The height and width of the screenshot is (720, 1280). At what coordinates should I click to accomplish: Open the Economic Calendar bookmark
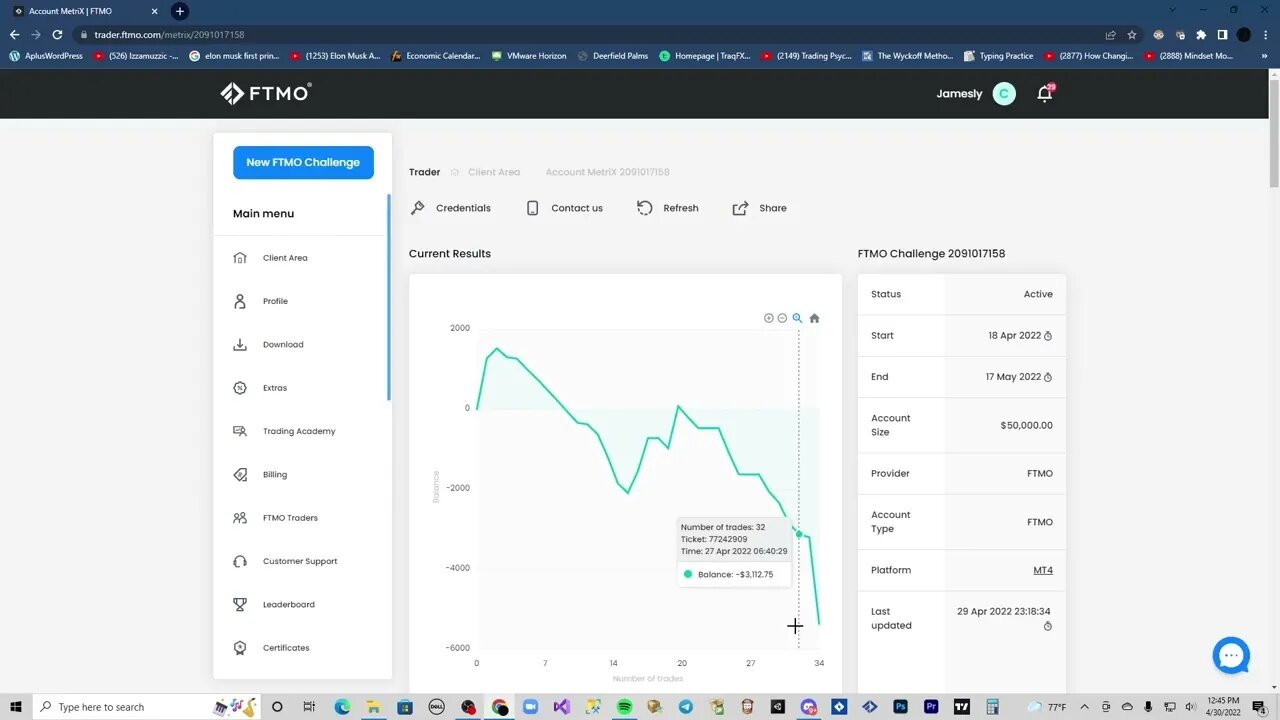[436, 56]
